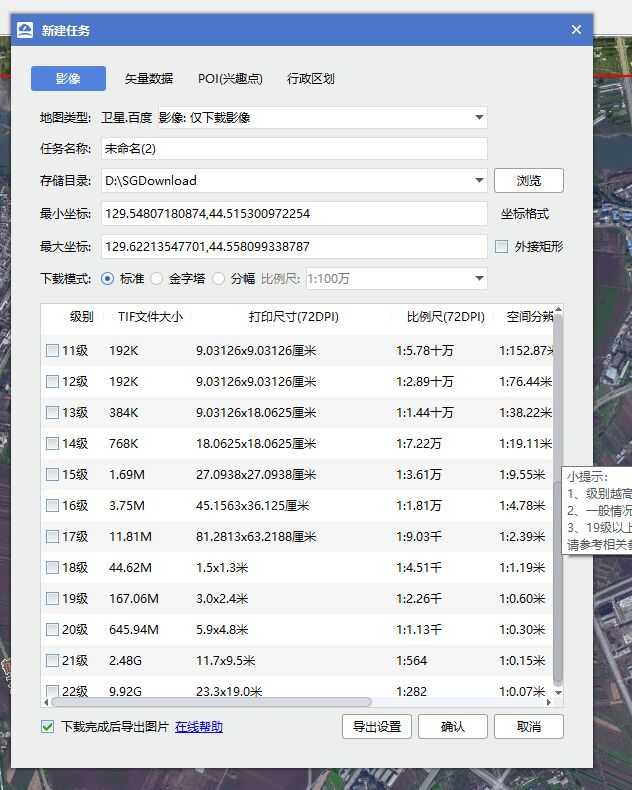Select the 金字塔 download mode radio

(x=157, y=279)
